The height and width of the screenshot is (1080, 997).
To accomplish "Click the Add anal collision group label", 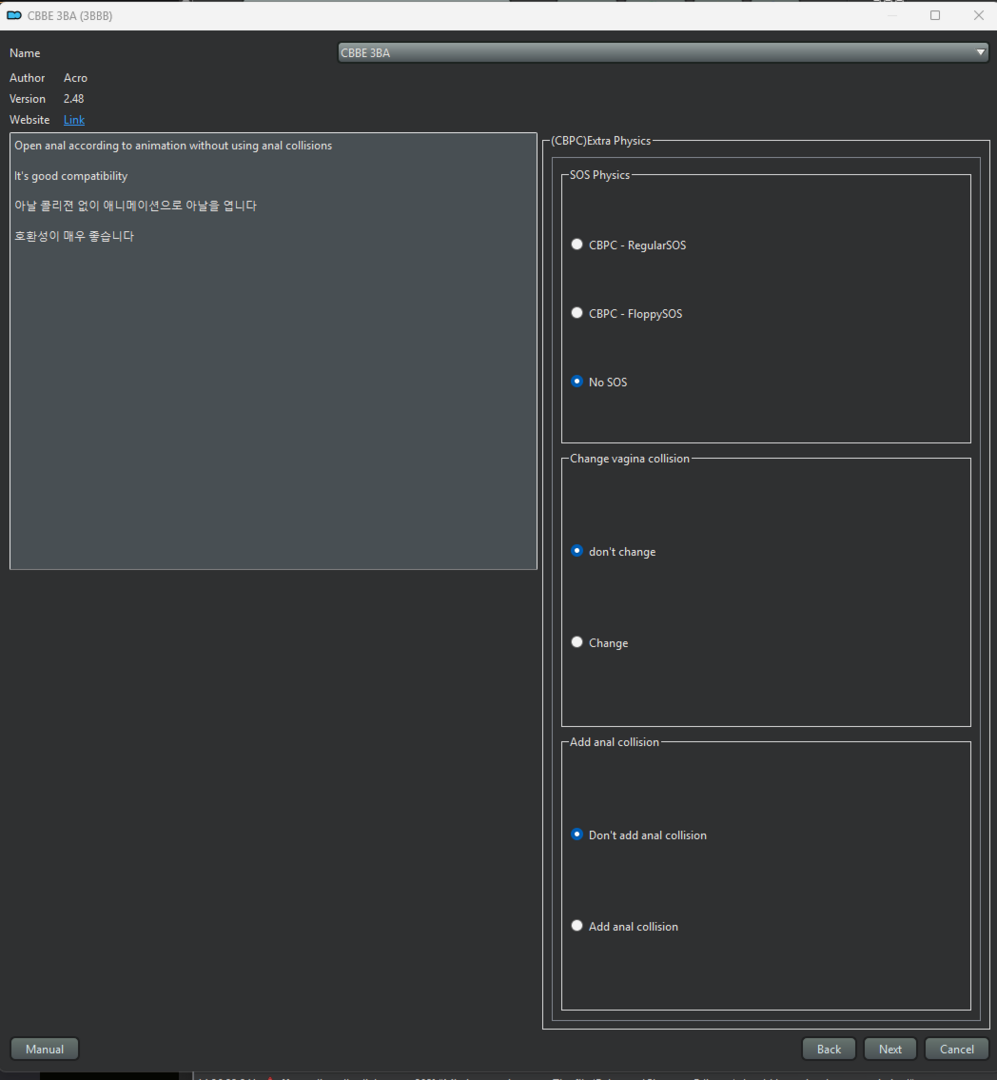I will (x=615, y=742).
